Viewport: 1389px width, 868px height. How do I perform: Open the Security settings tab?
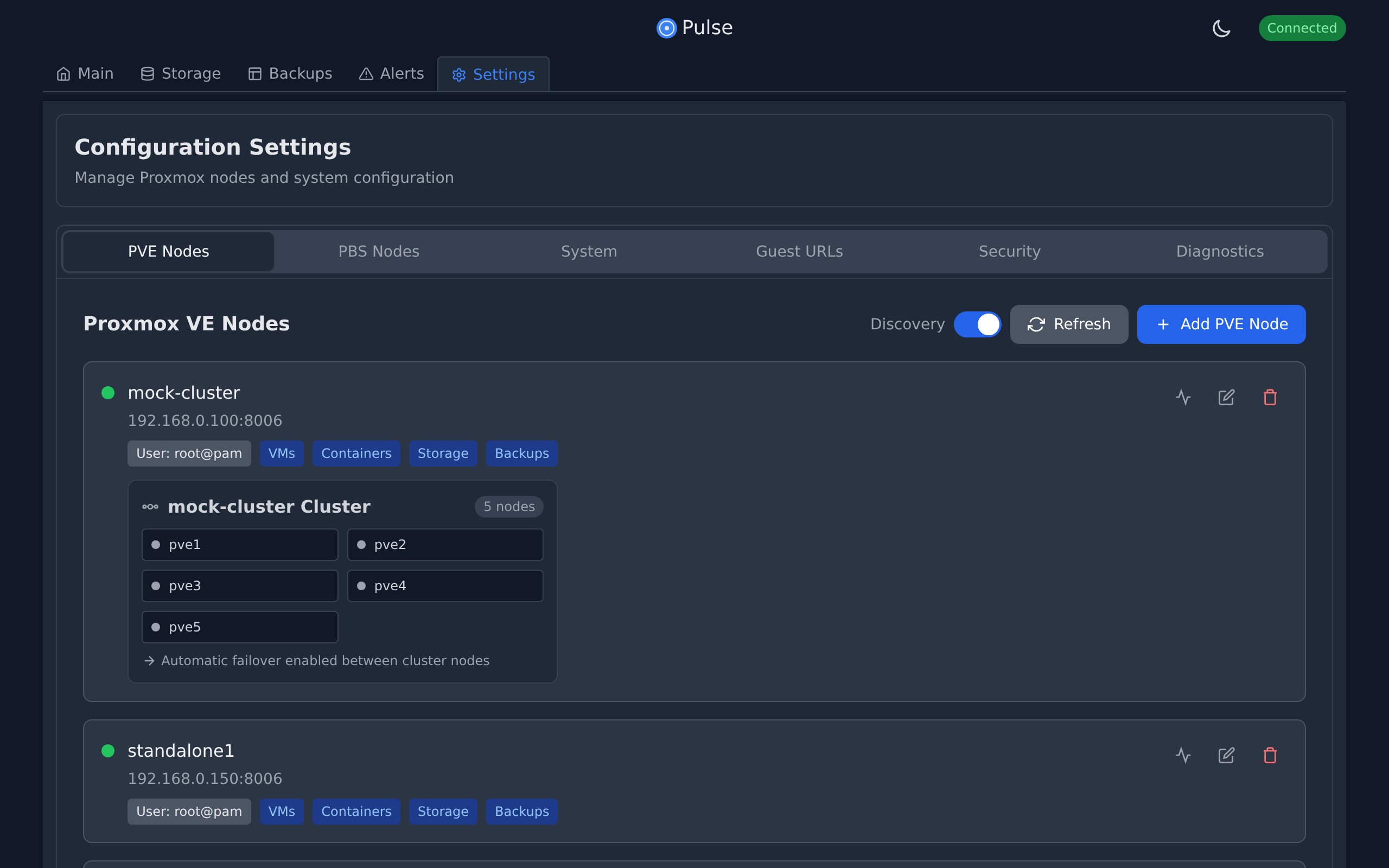tap(1009, 251)
